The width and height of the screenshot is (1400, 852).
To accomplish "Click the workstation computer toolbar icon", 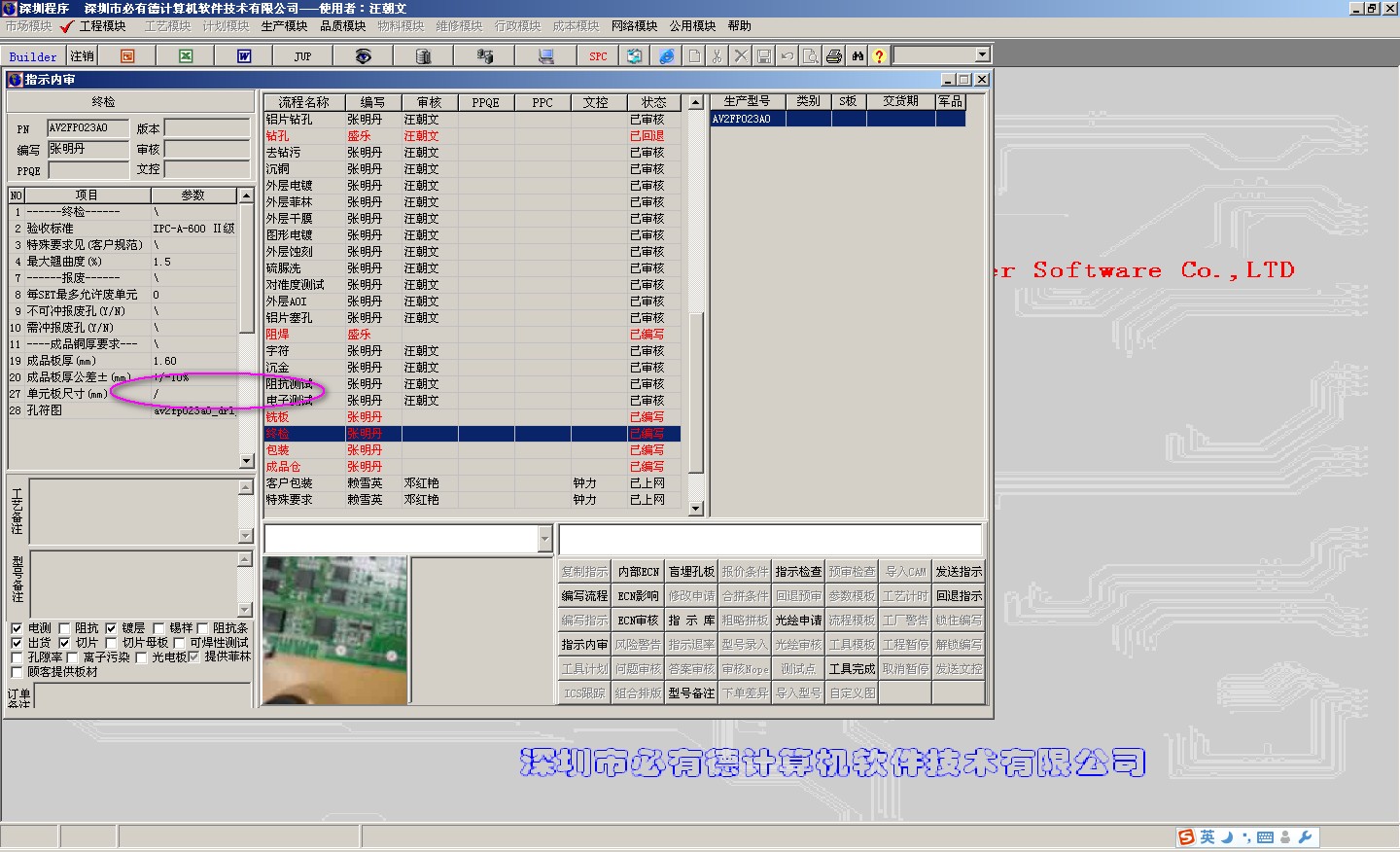I will (545, 56).
